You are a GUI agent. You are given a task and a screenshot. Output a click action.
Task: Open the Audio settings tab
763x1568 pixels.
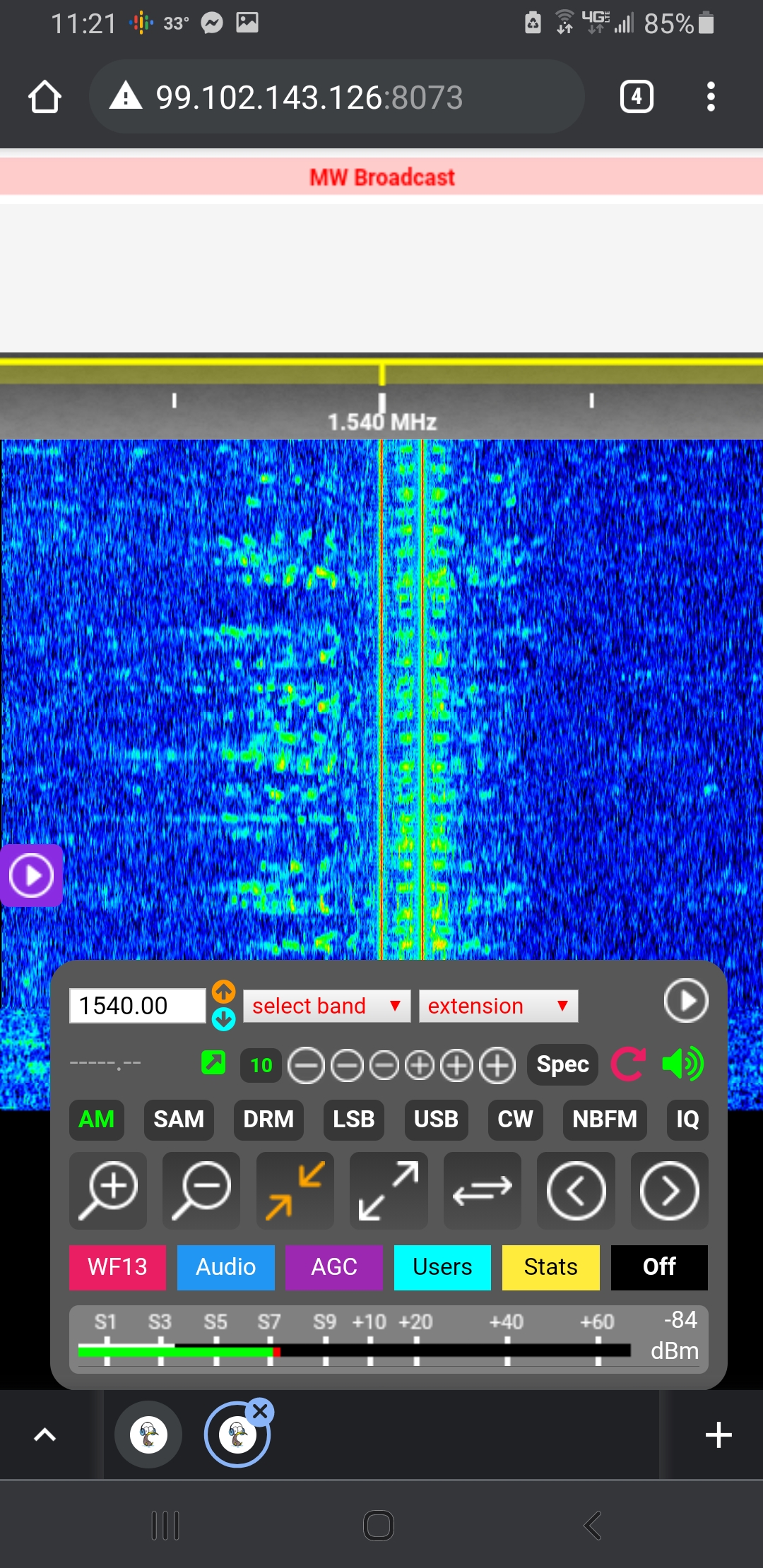(225, 1267)
